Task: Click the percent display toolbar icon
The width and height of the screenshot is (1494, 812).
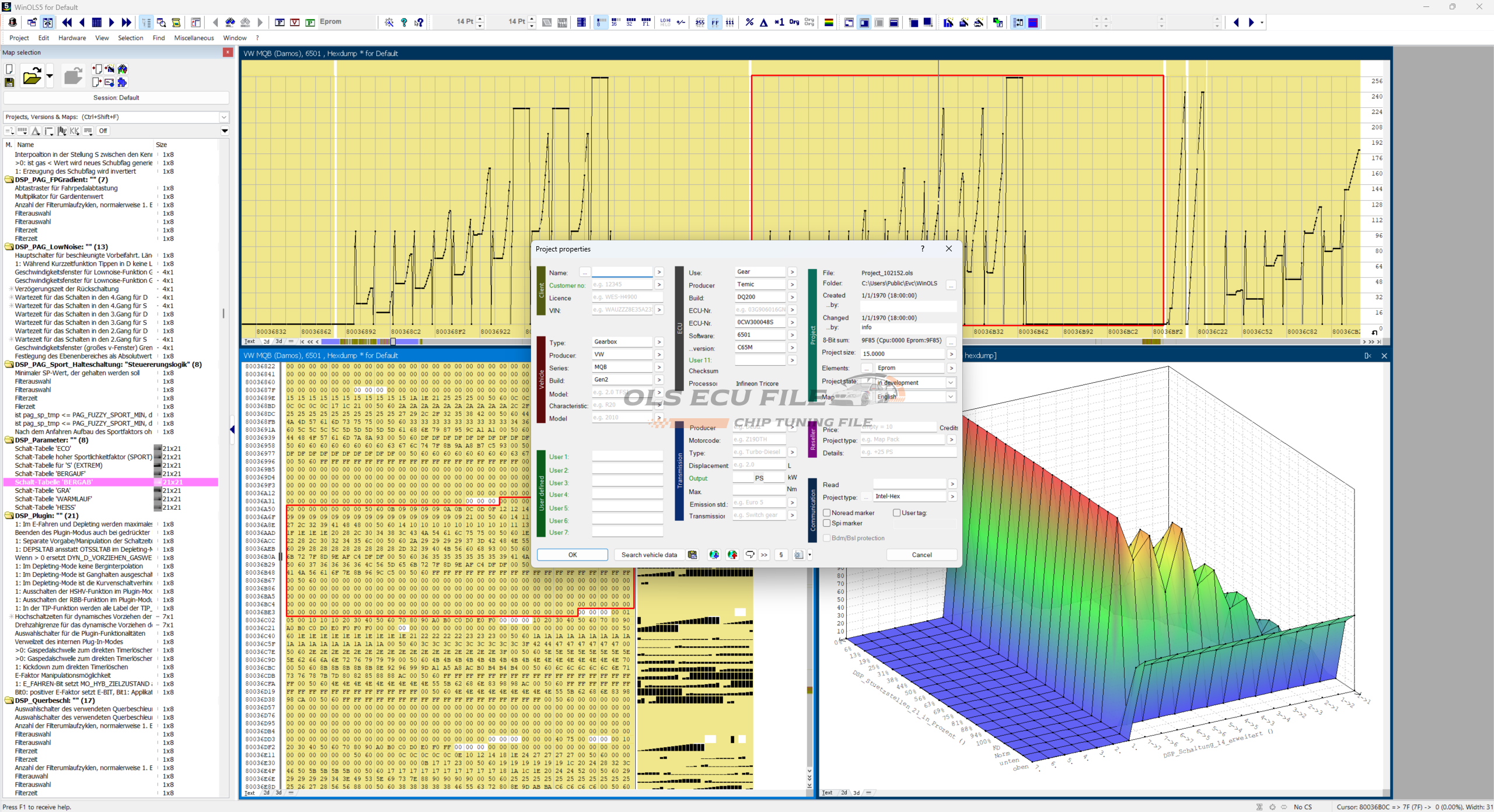Action: [x=749, y=22]
